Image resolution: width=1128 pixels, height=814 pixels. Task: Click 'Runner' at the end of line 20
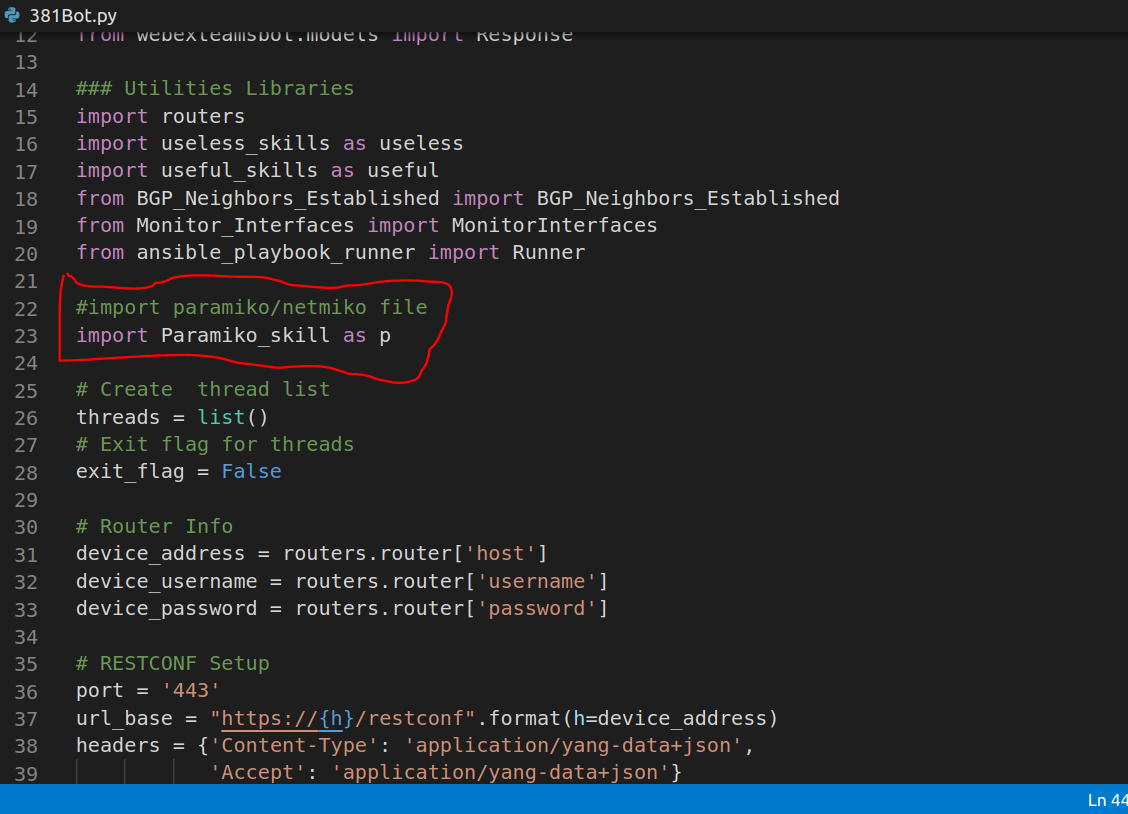pyautogui.click(x=549, y=253)
